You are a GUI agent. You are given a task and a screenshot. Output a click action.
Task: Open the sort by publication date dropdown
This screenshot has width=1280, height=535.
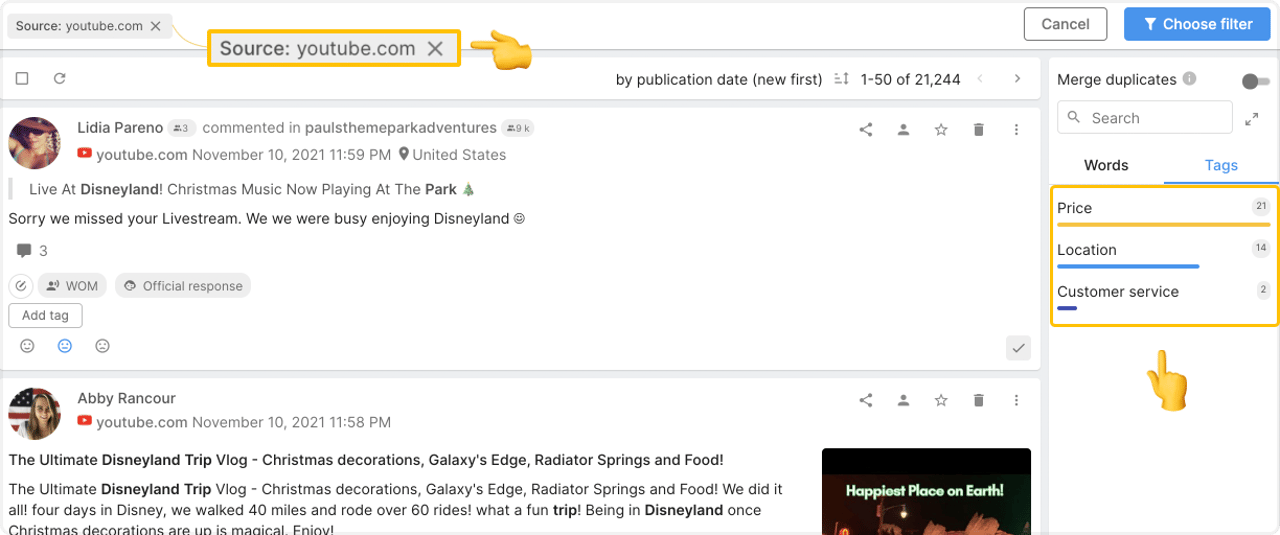click(719, 79)
